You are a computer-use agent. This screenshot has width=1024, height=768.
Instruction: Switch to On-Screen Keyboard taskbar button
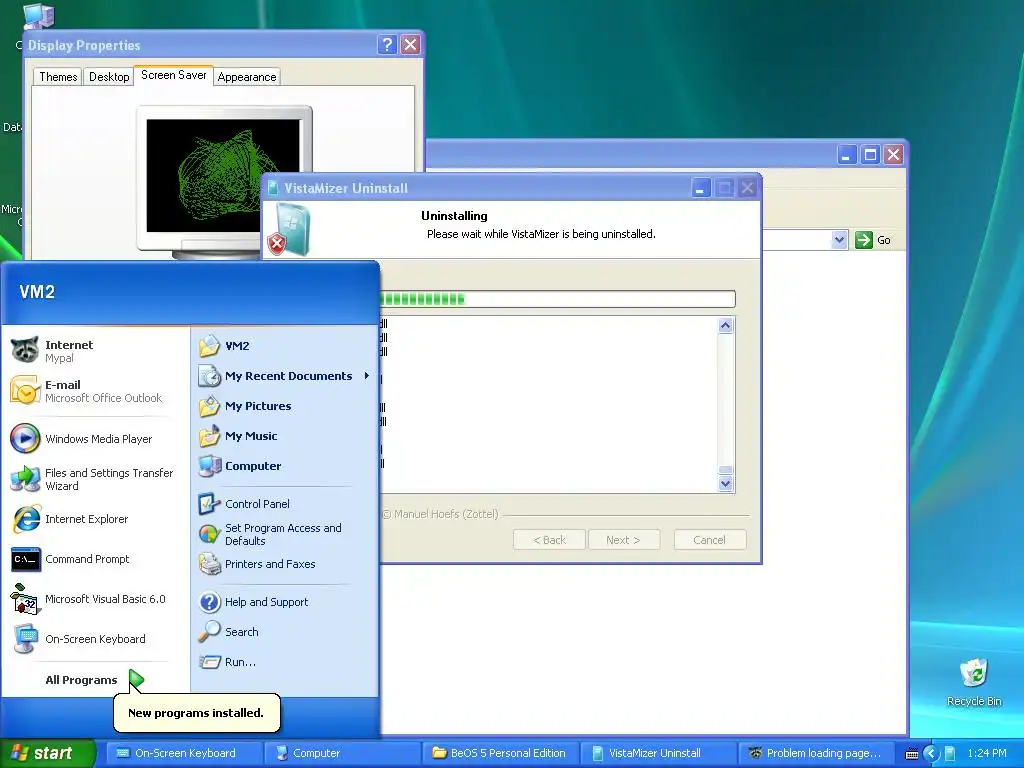(184, 753)
